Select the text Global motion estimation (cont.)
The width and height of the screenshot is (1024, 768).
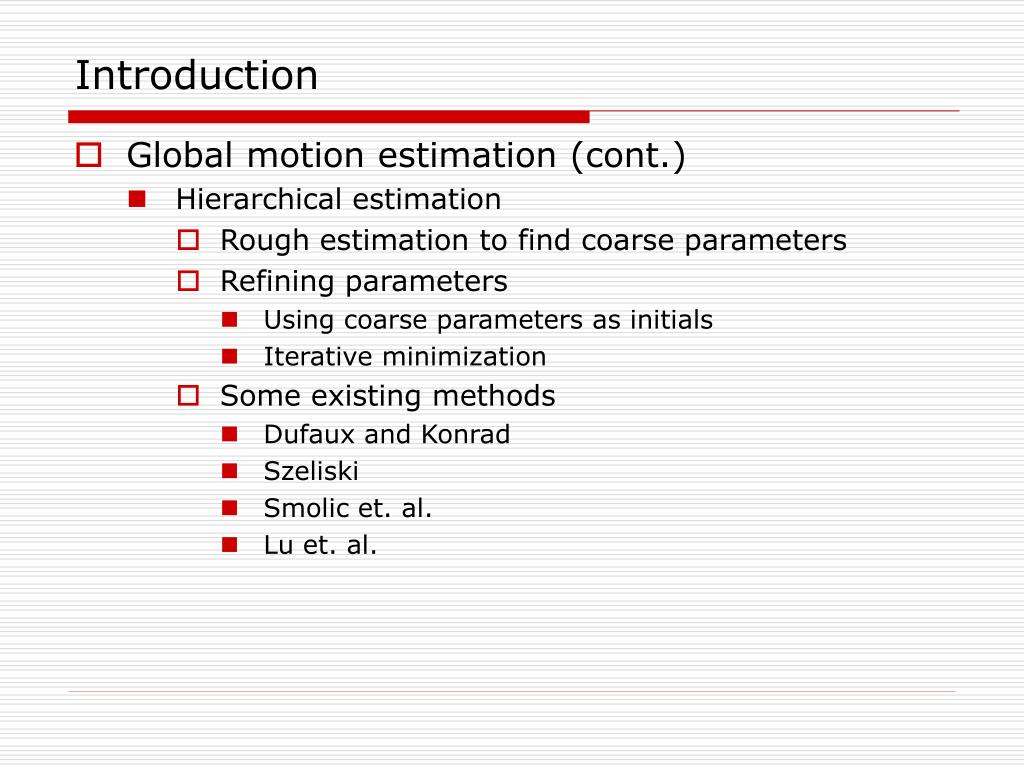406,155
